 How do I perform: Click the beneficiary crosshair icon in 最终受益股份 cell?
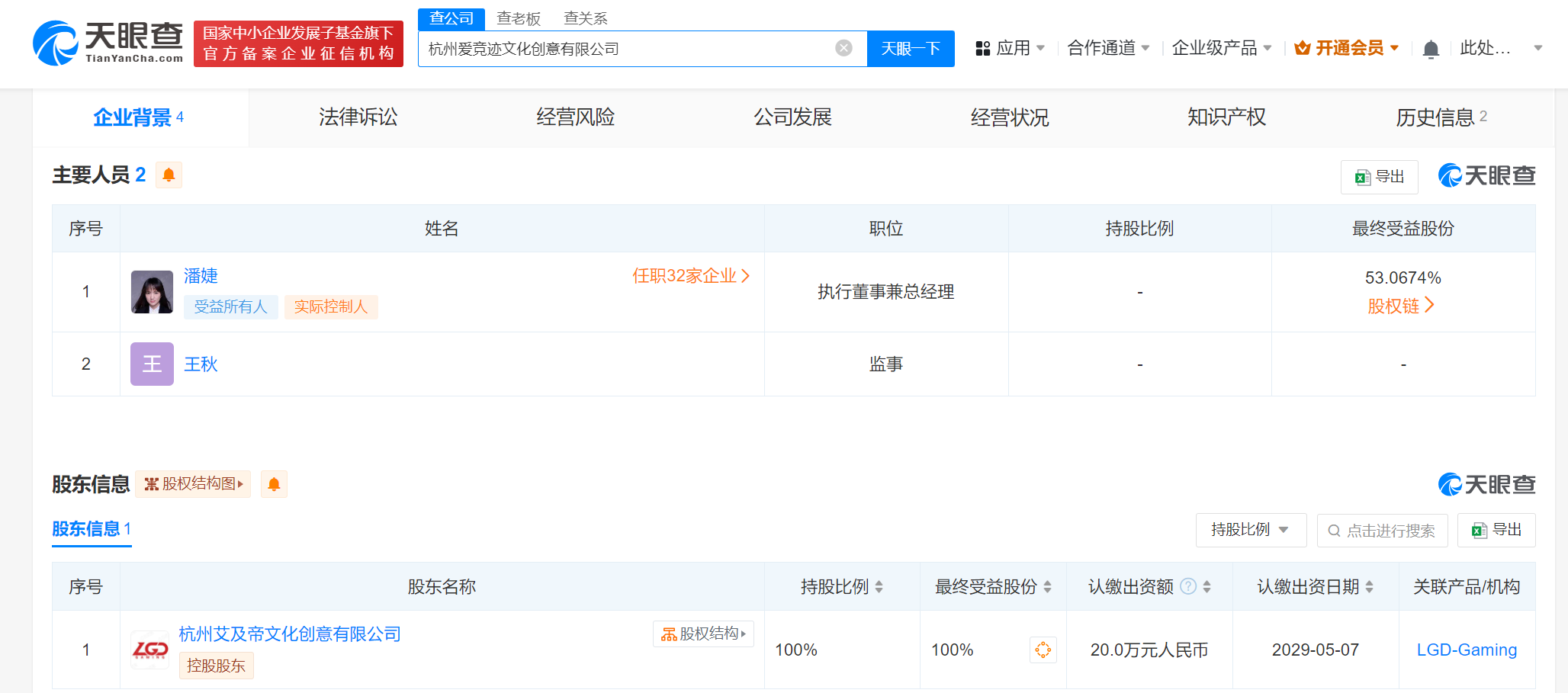[1043, 650]
